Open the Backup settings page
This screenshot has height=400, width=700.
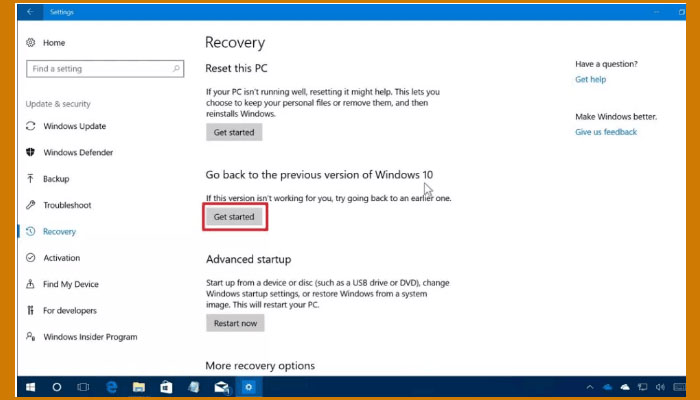tap(56, 179)
